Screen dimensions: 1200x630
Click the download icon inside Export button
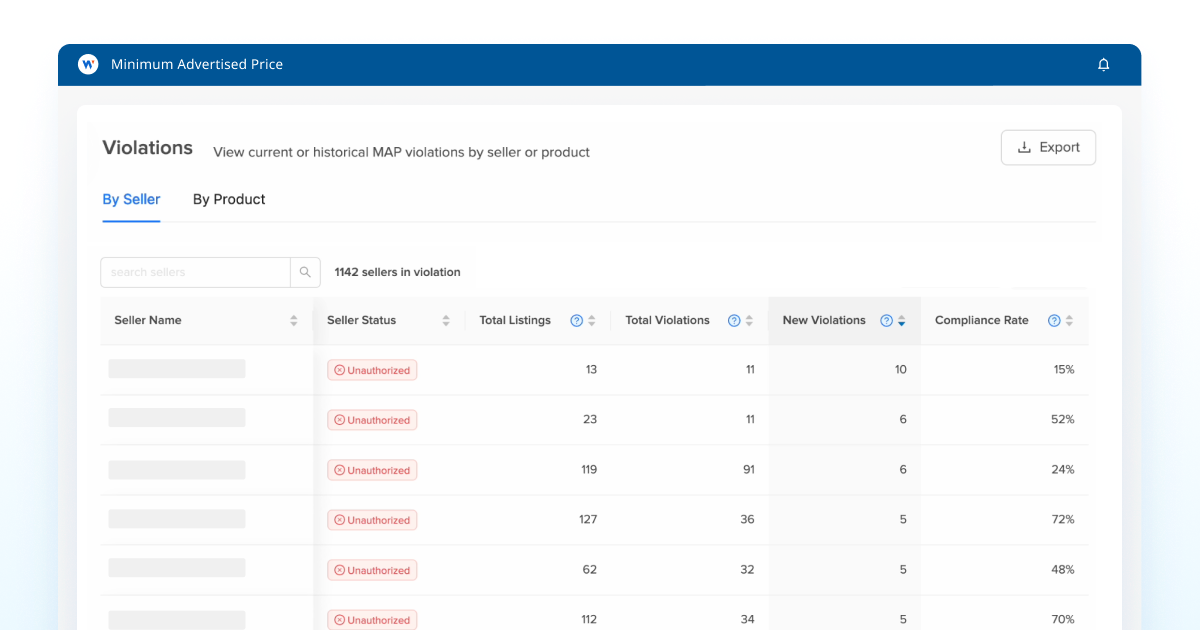click(x=1023, y=147)
